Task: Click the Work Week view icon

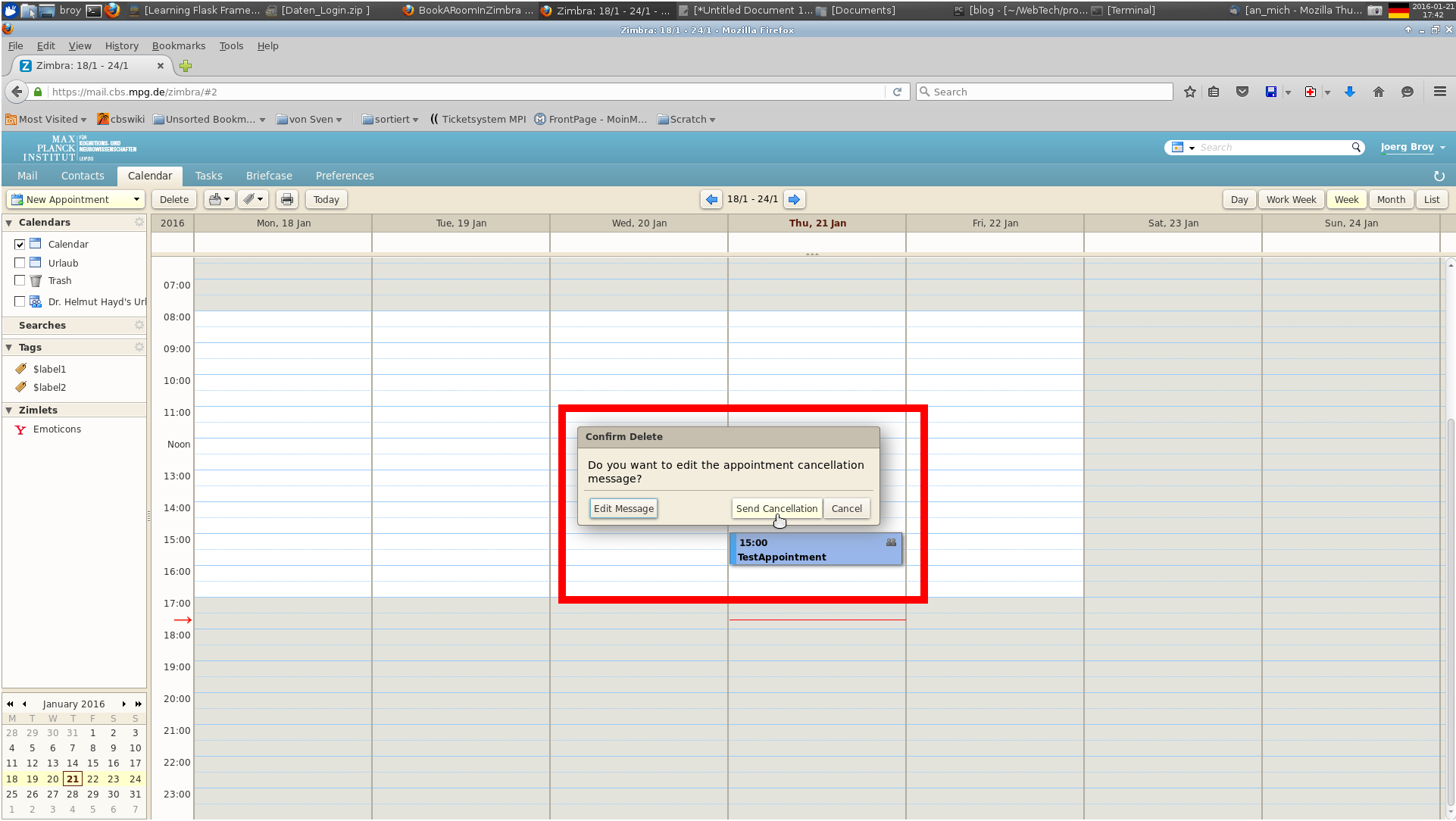Action: [x=1291, y=199]
